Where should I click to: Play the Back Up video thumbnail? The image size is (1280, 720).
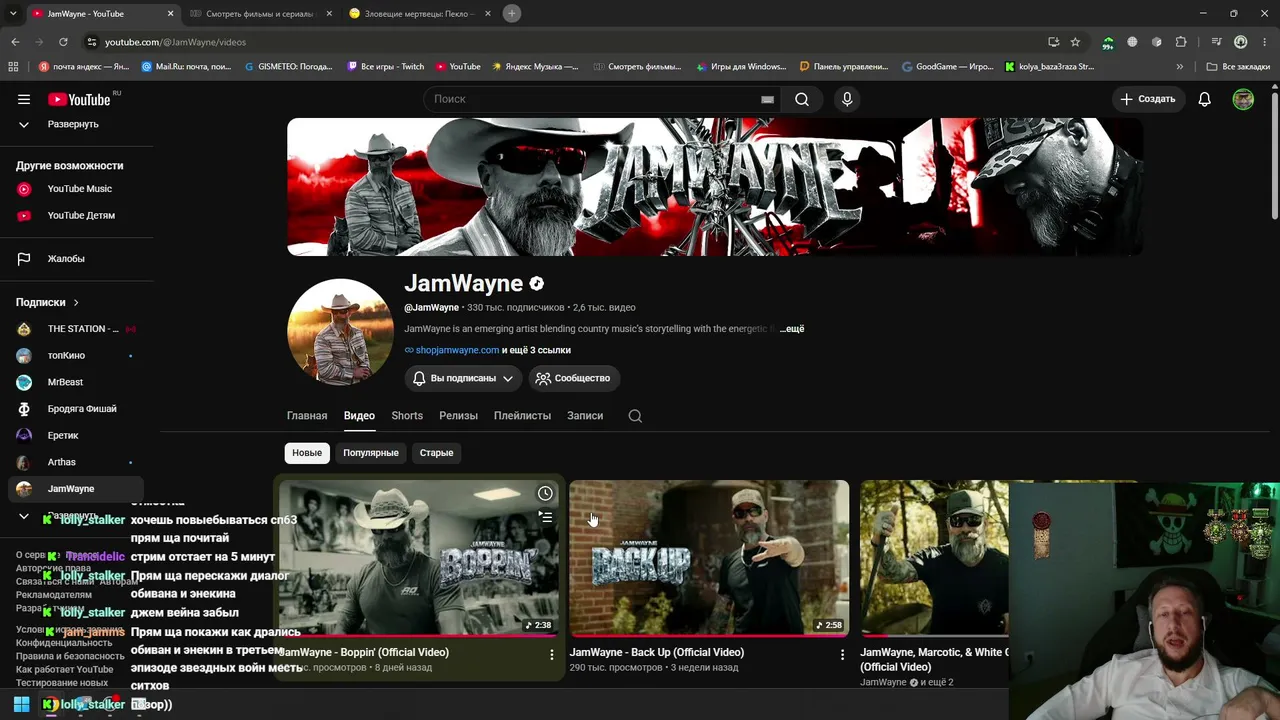[x=709, y=558]
